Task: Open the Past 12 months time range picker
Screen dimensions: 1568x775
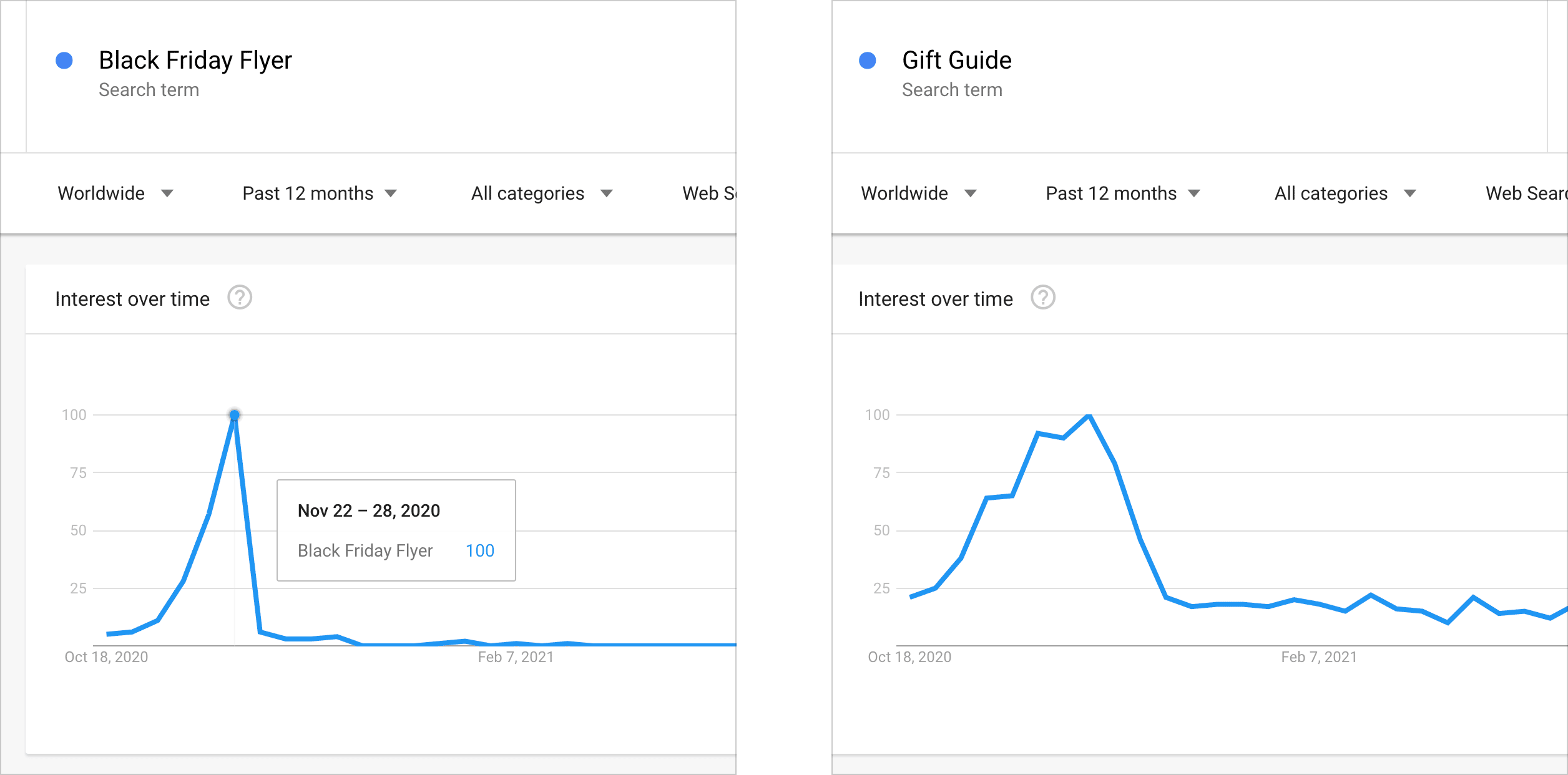Action: tap(306, 193)
